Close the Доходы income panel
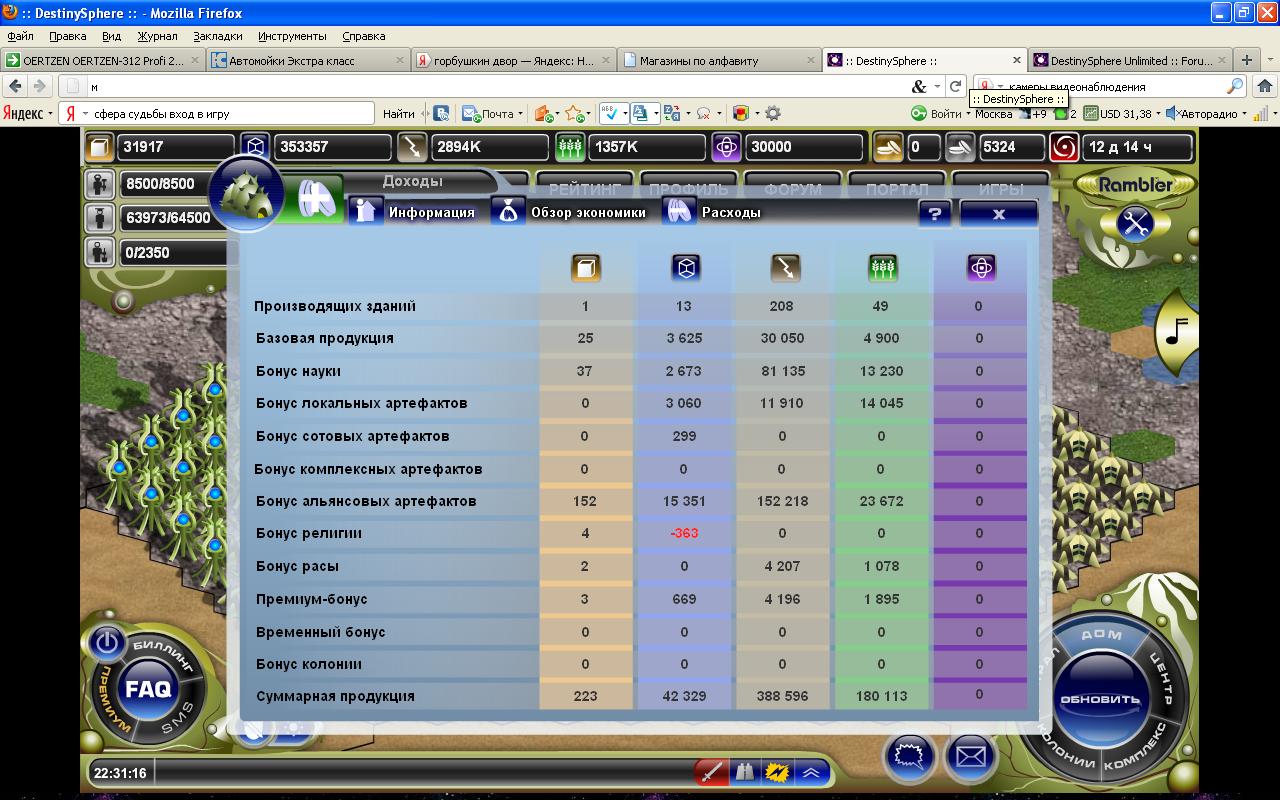The image size is (1280, 800). pos(998,214)
